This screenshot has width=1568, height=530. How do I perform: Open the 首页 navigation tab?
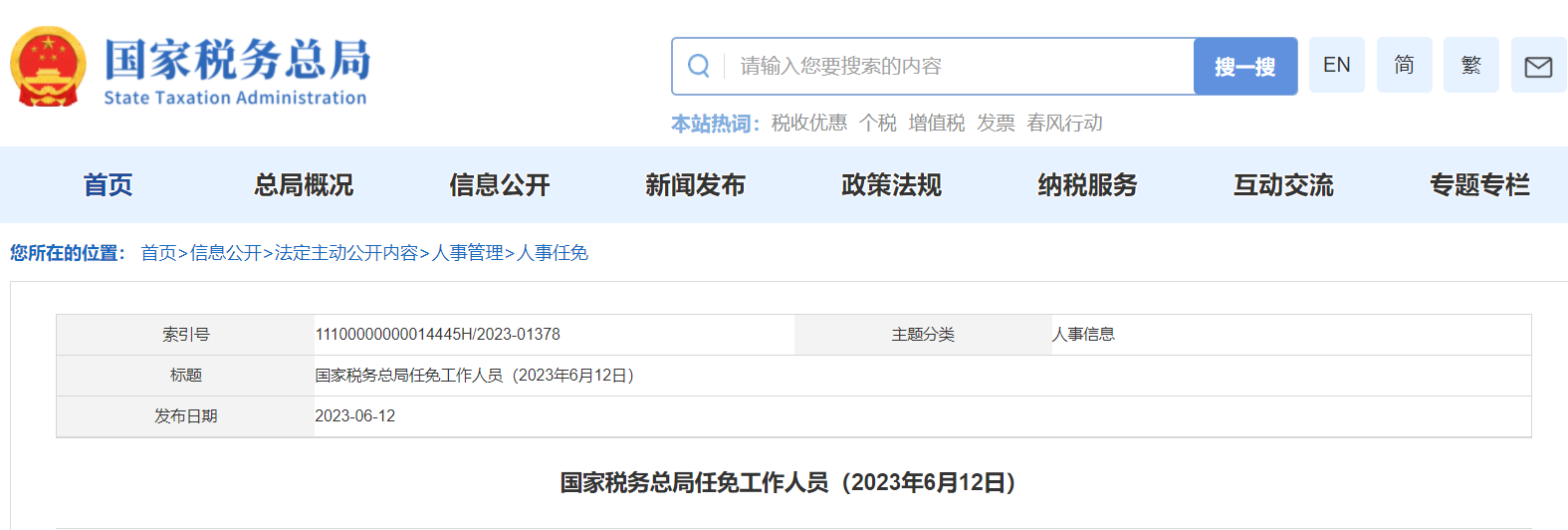tap(108, 185)
